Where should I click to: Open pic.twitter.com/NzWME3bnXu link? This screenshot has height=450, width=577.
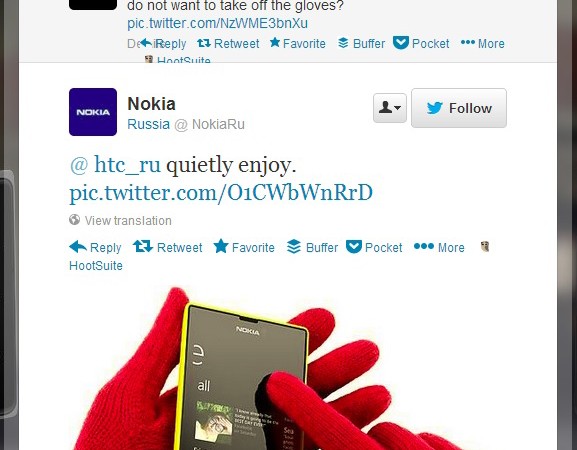[217, 23]
